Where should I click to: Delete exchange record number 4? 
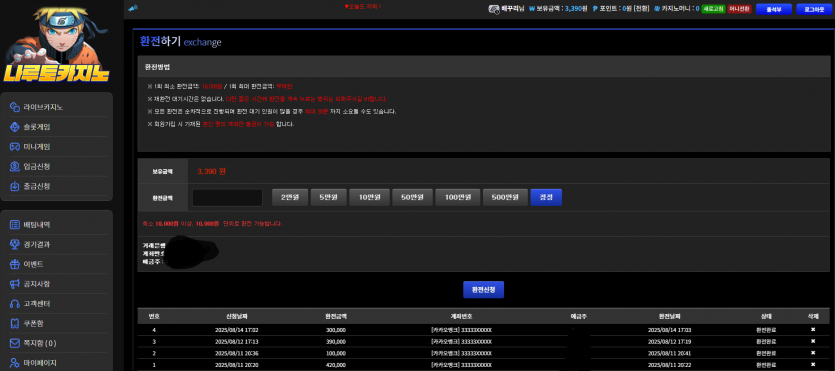(813, 329)
